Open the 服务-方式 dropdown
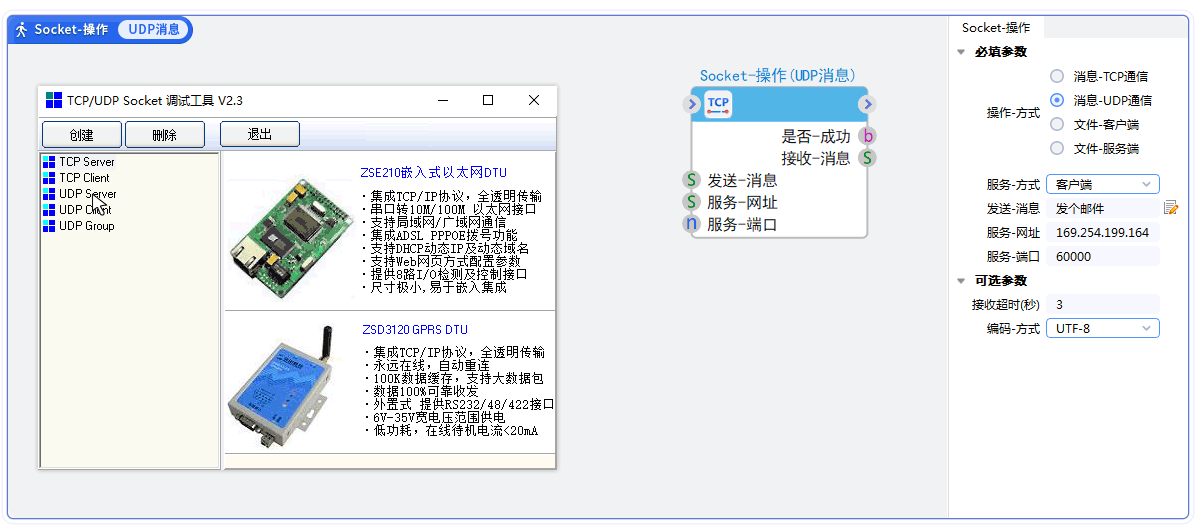 pos(1102,184)
